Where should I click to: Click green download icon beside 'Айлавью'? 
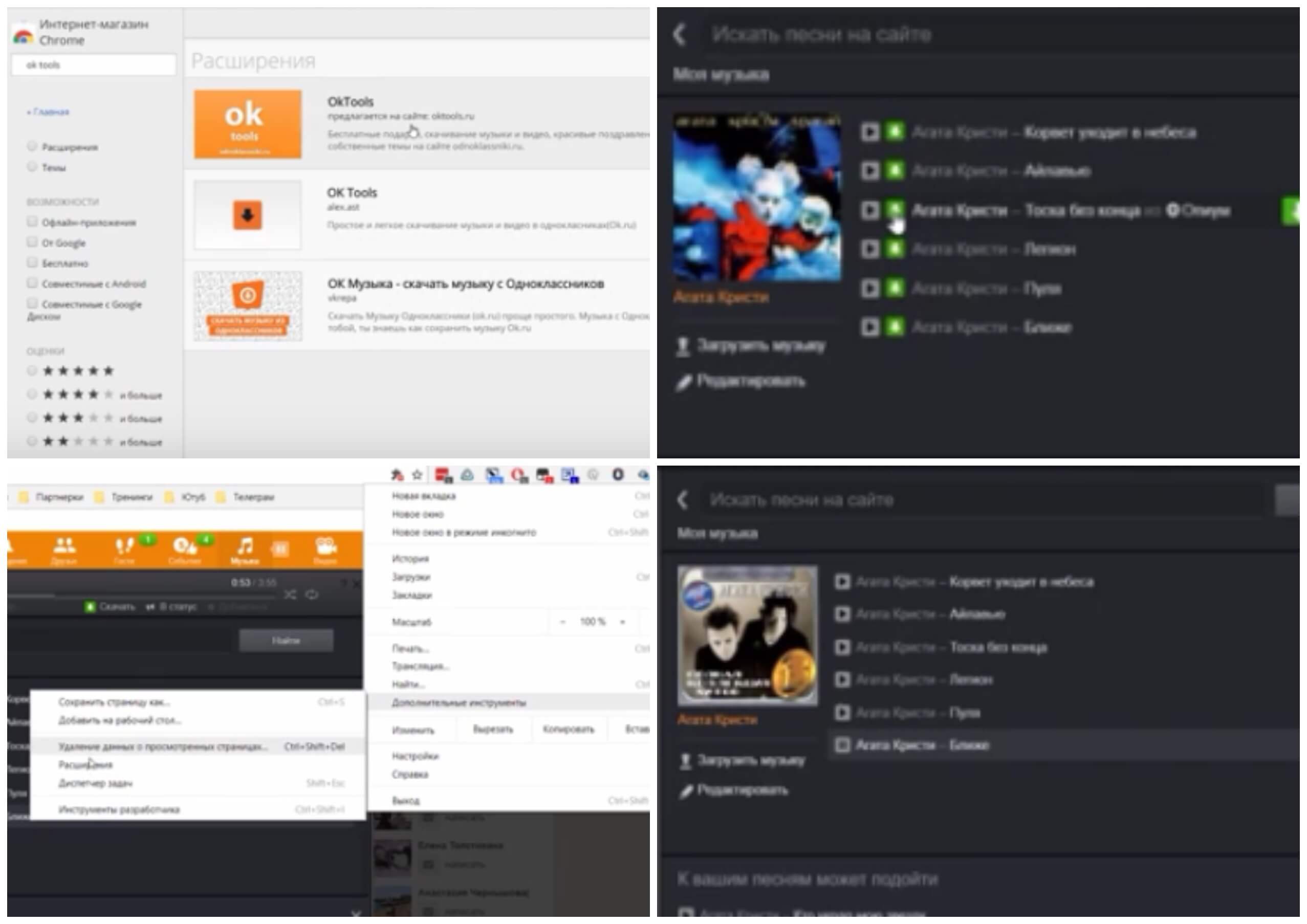point(895,170)
